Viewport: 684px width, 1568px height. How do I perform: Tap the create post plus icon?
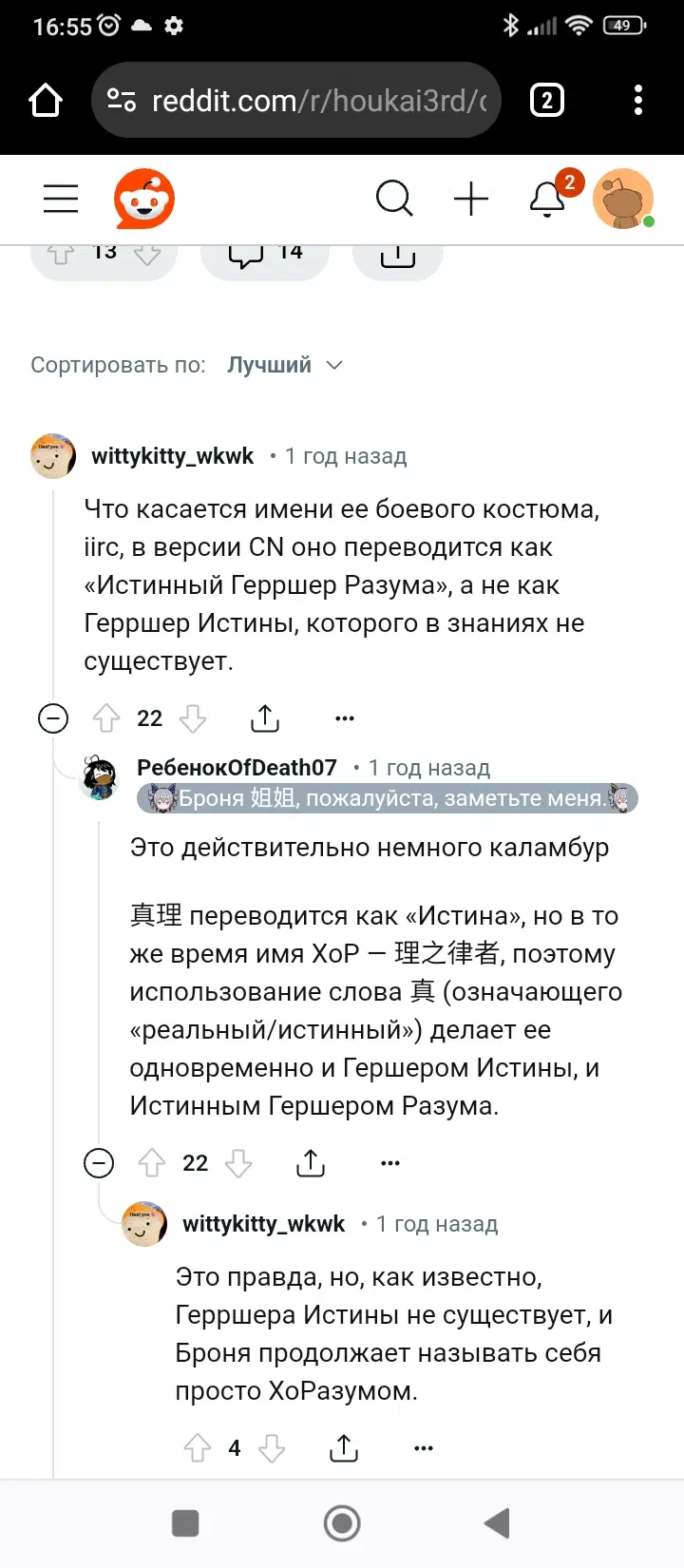pos(471,199)
